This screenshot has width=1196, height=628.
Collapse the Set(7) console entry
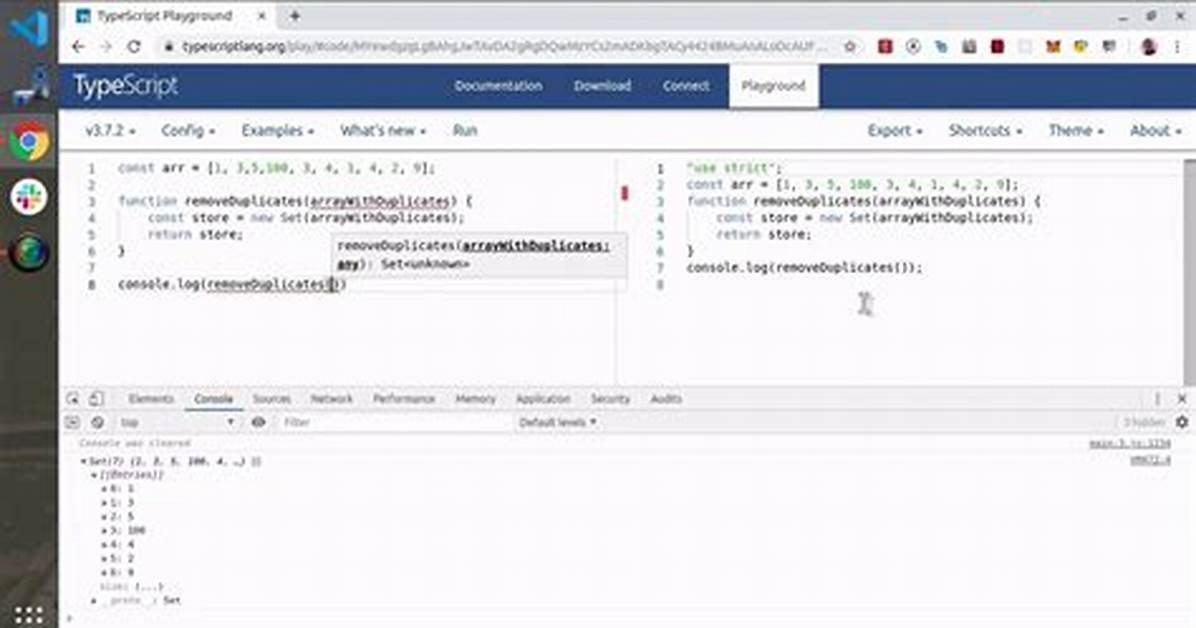click(x=83, y=462)
